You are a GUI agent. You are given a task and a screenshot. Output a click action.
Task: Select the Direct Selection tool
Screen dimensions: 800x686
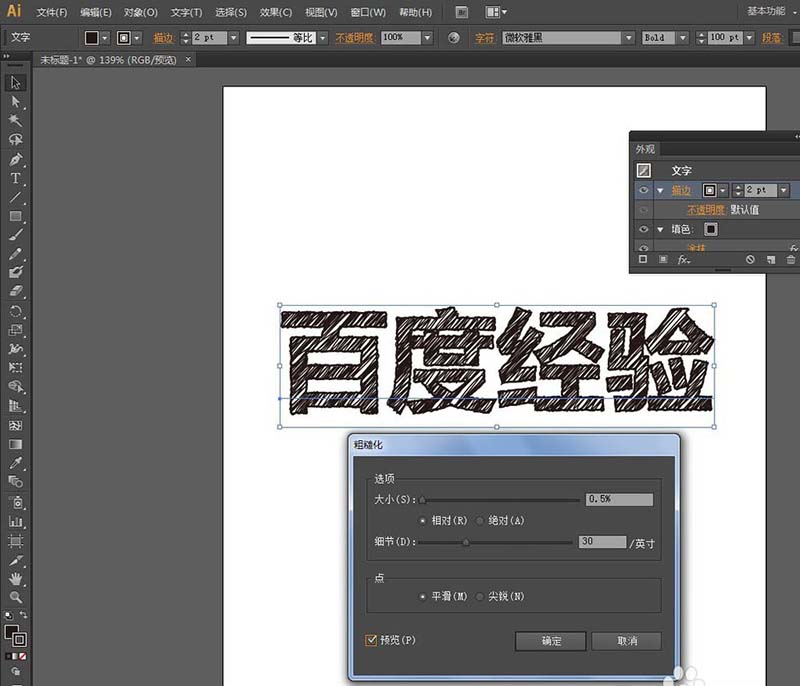point(16,101)
